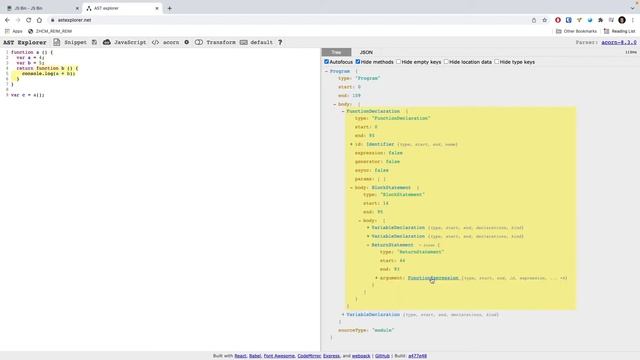Close the AST explorer browser tab
The height and width of the screenshot is (360, 640).
coord(157,8)
